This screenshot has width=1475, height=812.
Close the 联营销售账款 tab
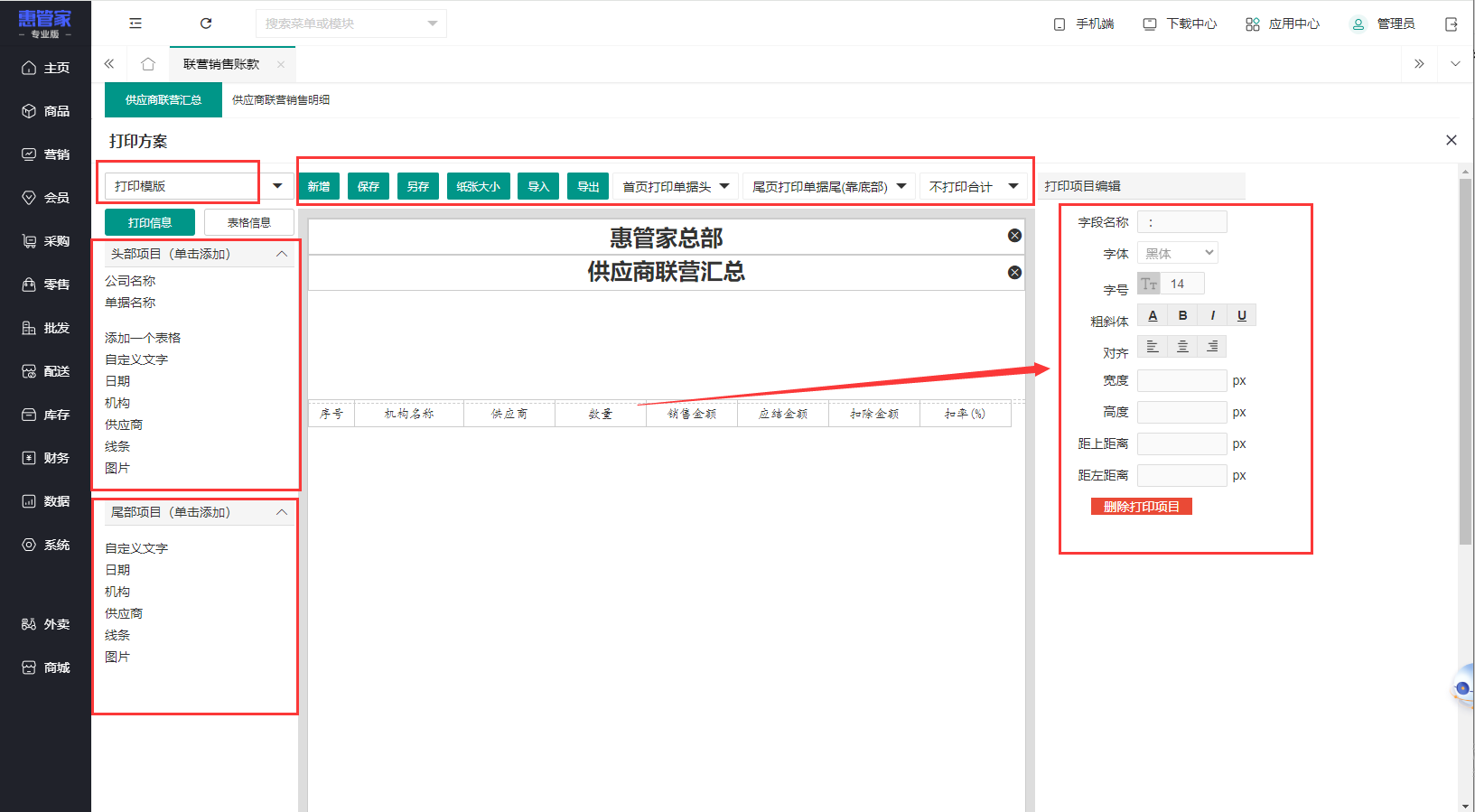pyautogui.click(x=281, y=64)
